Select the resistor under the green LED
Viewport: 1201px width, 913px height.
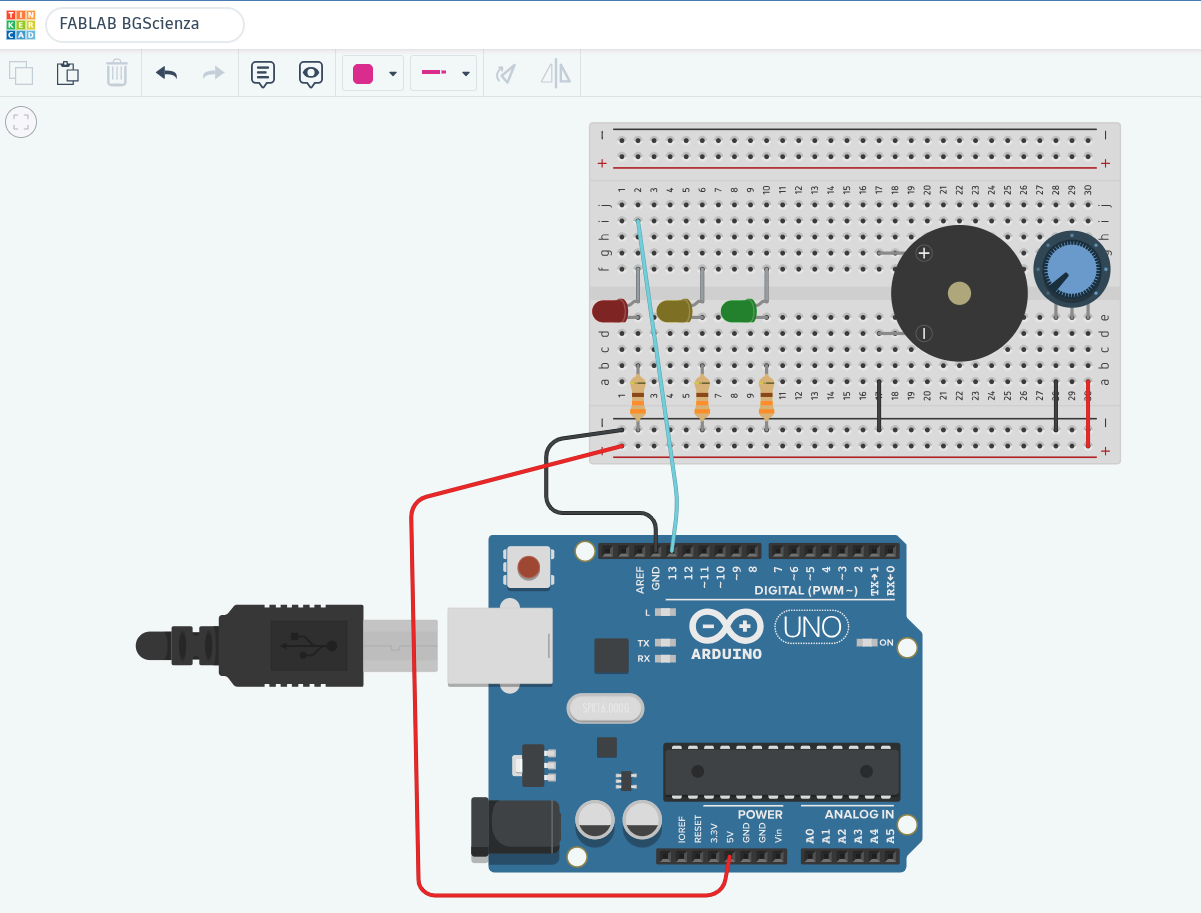[766, 400]
